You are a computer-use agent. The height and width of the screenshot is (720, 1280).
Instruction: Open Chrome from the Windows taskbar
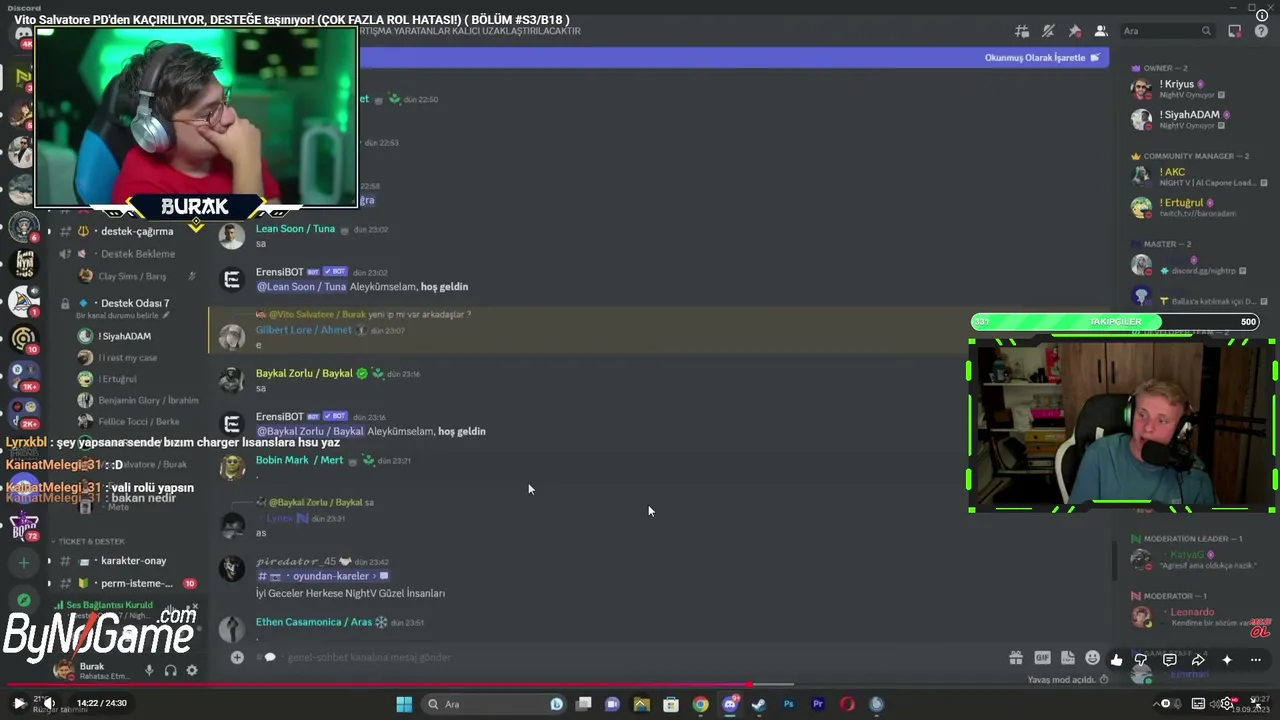tap(700, 704)
